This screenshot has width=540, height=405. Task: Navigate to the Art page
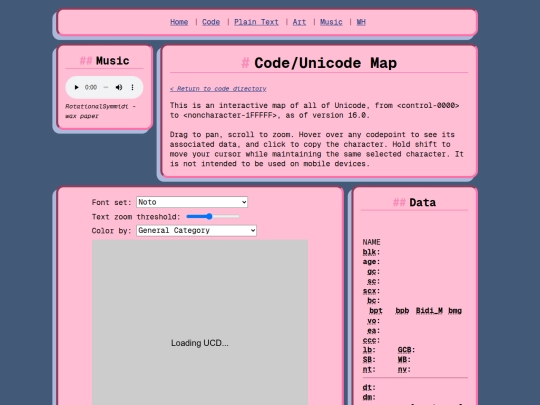(299, 22)
